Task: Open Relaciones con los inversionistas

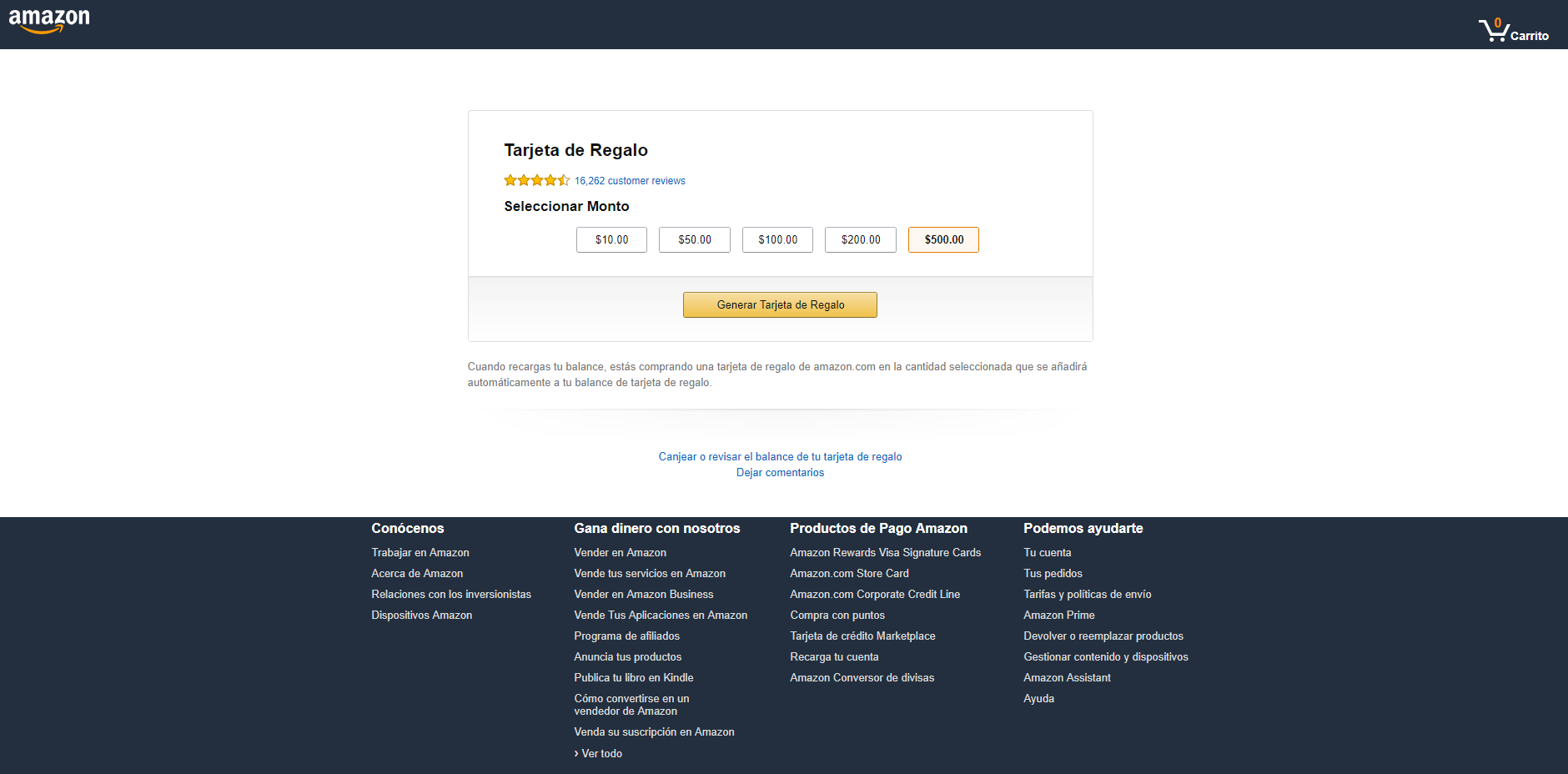Action: pyautogui.click(x=451, y=594)
